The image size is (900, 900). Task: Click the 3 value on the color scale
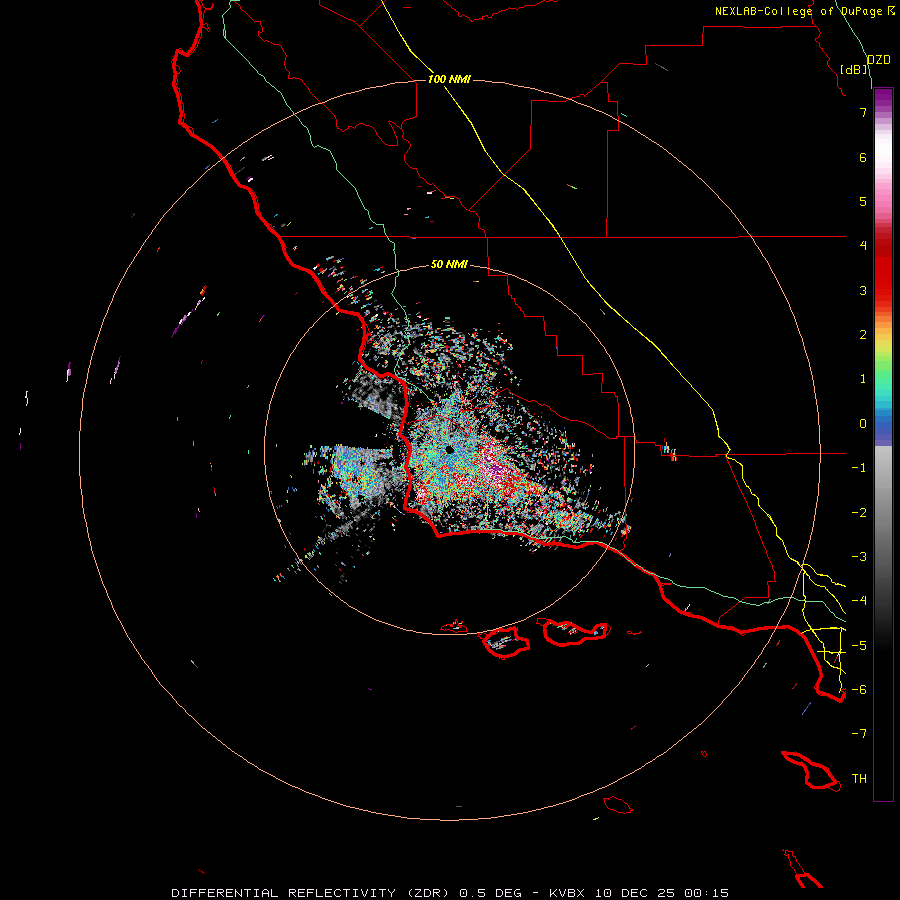click(863, 290)
